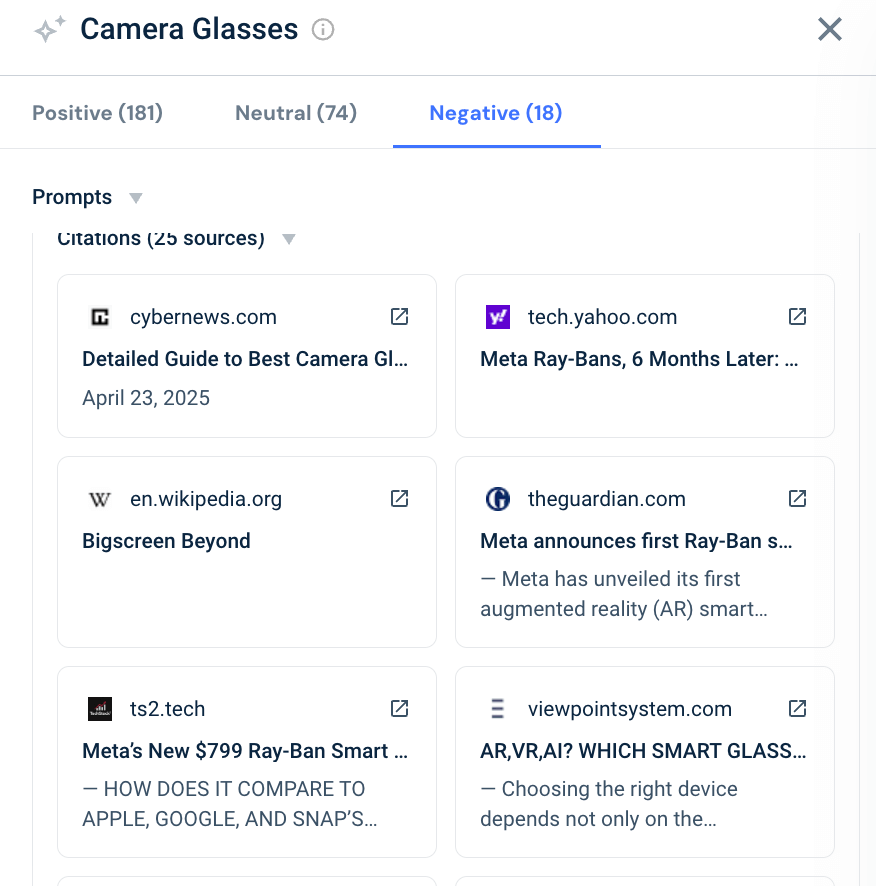Screen dimensions: 876x886
Task: Click the viewpointsystem.com favicon icon
Action: pyautogui.click(x=497, y=708)
